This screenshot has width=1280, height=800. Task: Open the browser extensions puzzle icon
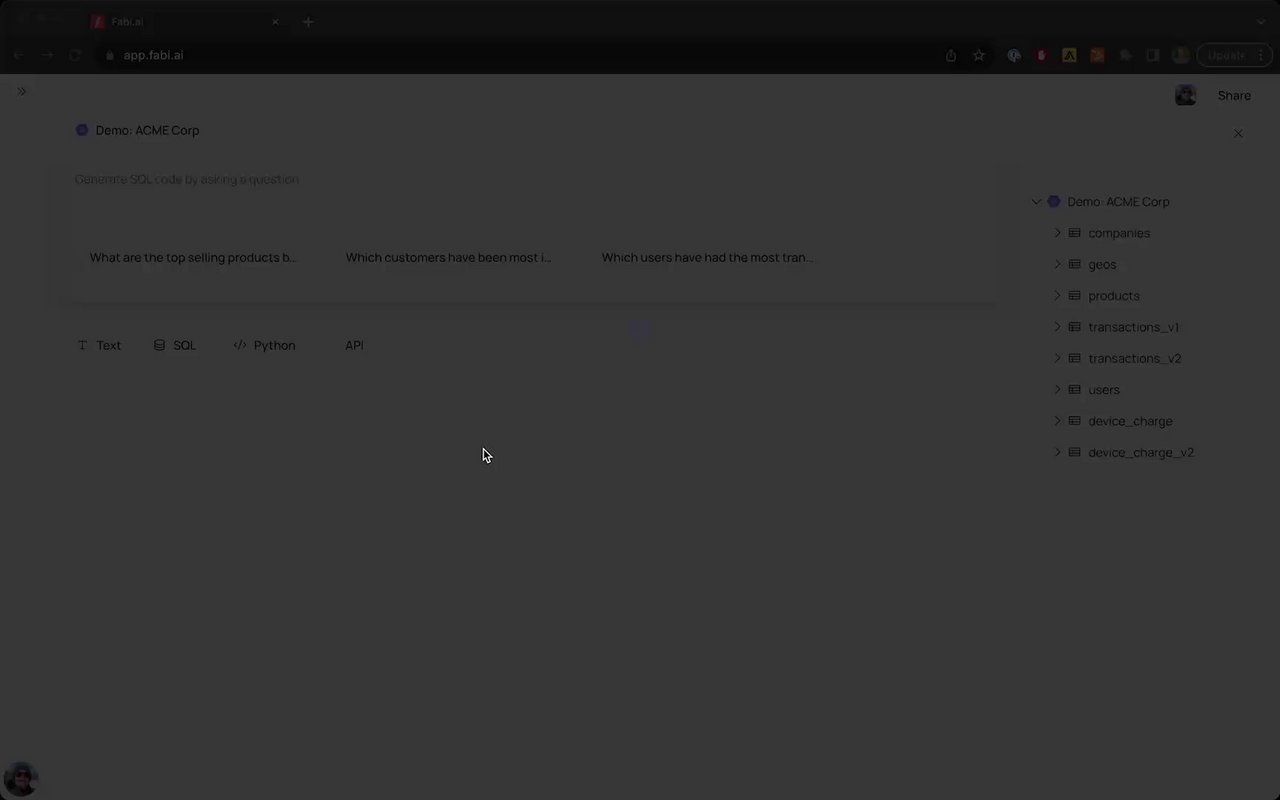click(x=1125, y=55)
